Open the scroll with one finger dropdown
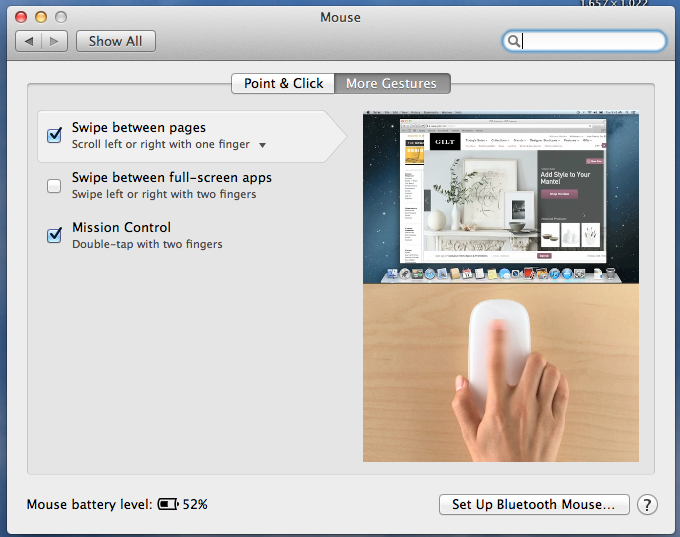 (x=262, y=145)
